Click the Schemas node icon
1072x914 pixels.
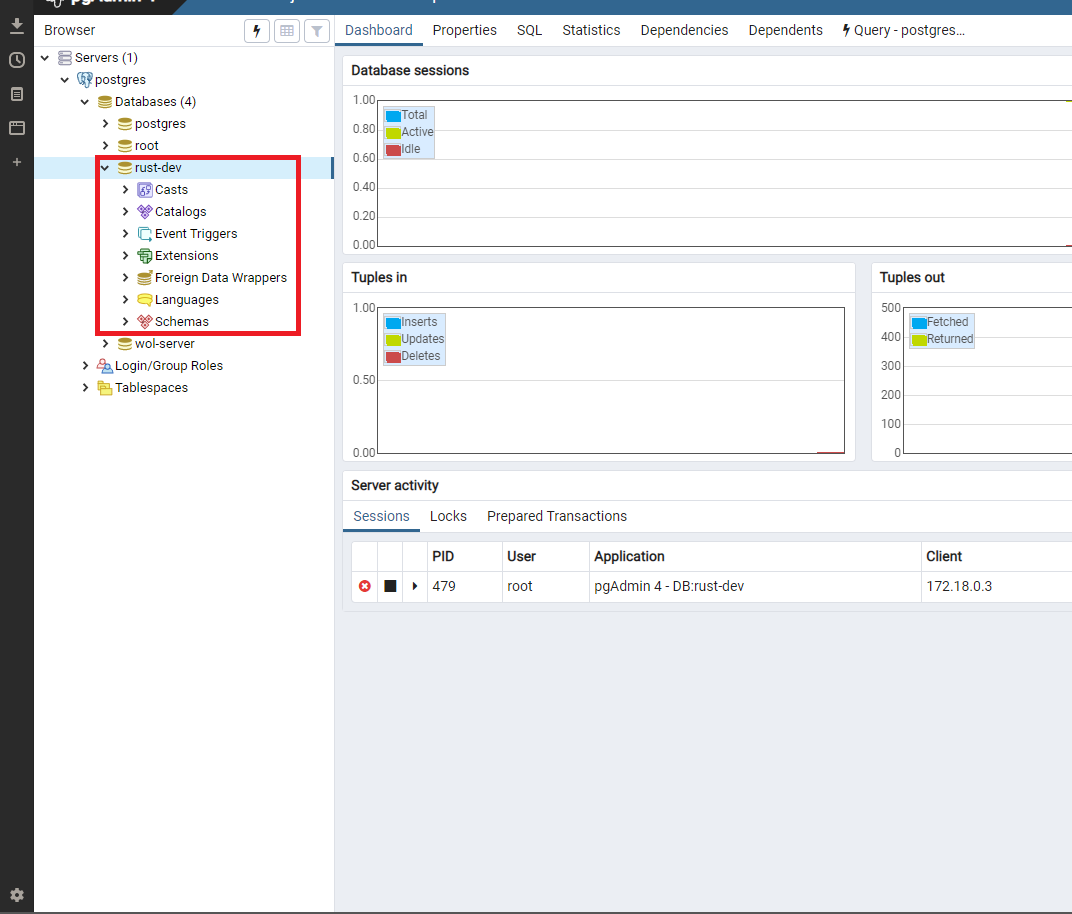click(x=145, y=321)
